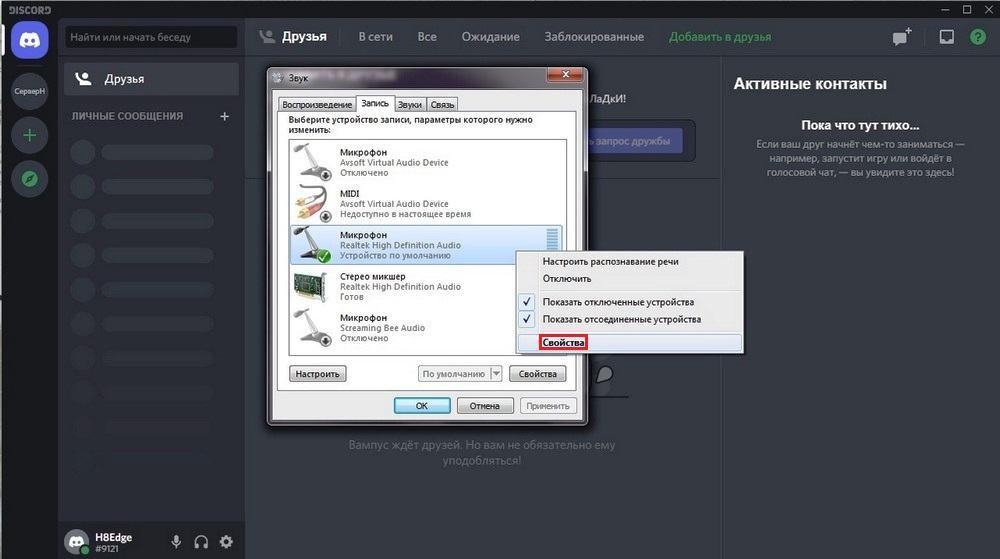Click Realtek microphone level meter
The image size is (1000, 559).
[552, 240]
